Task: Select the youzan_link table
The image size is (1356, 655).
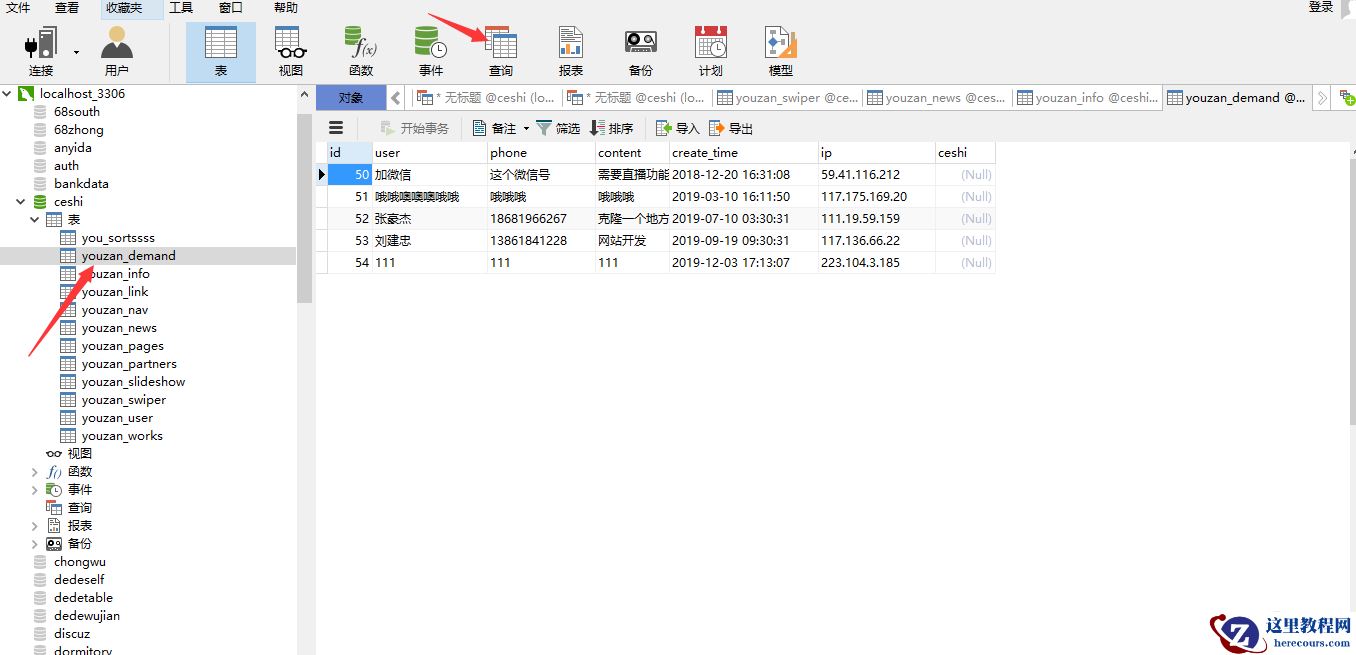Action: tap(115, 291)
